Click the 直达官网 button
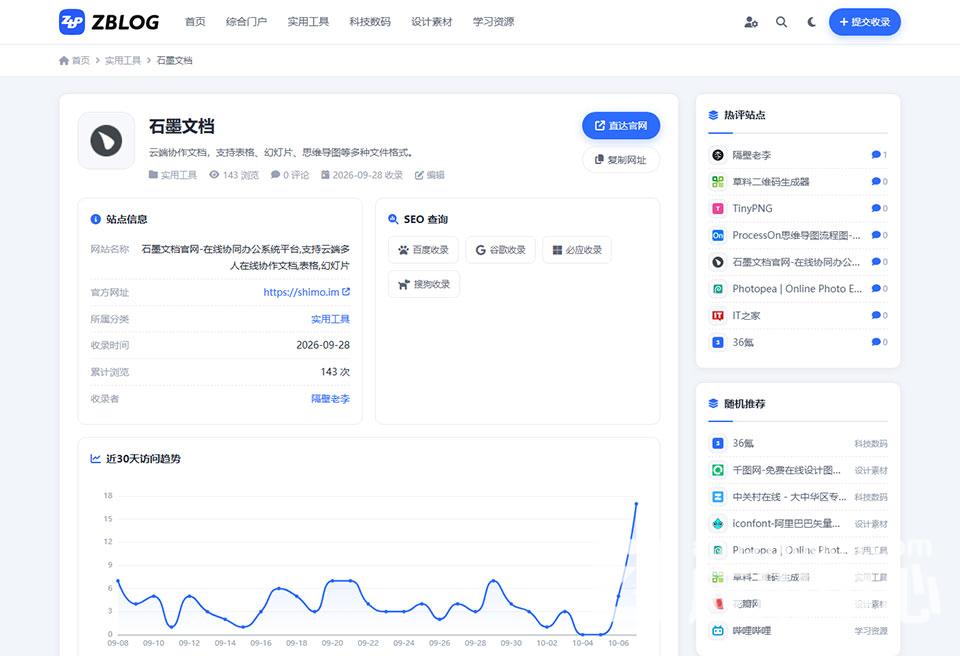Screen dimensions: 960x656 coord(621,126)
